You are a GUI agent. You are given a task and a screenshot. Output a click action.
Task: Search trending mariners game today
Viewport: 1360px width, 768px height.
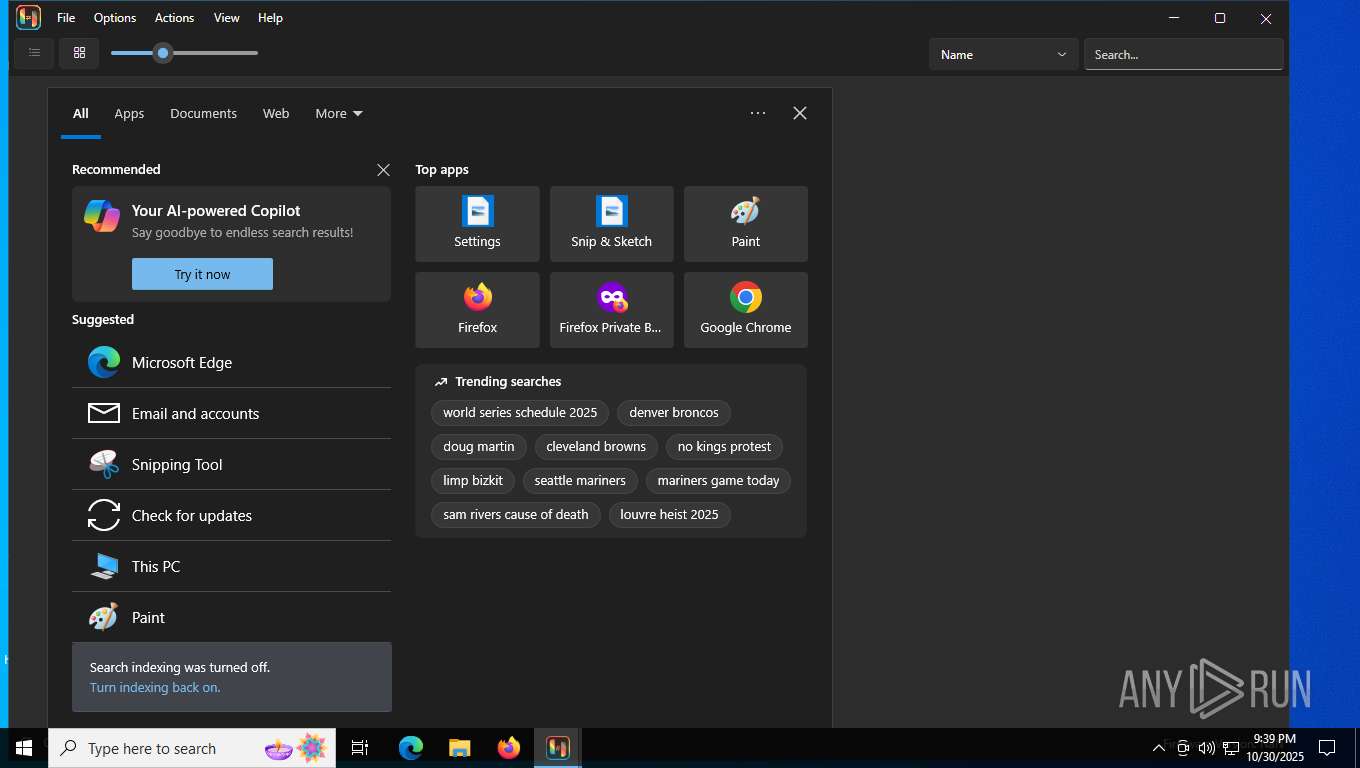pyautogui.click(x=718, y=480)
